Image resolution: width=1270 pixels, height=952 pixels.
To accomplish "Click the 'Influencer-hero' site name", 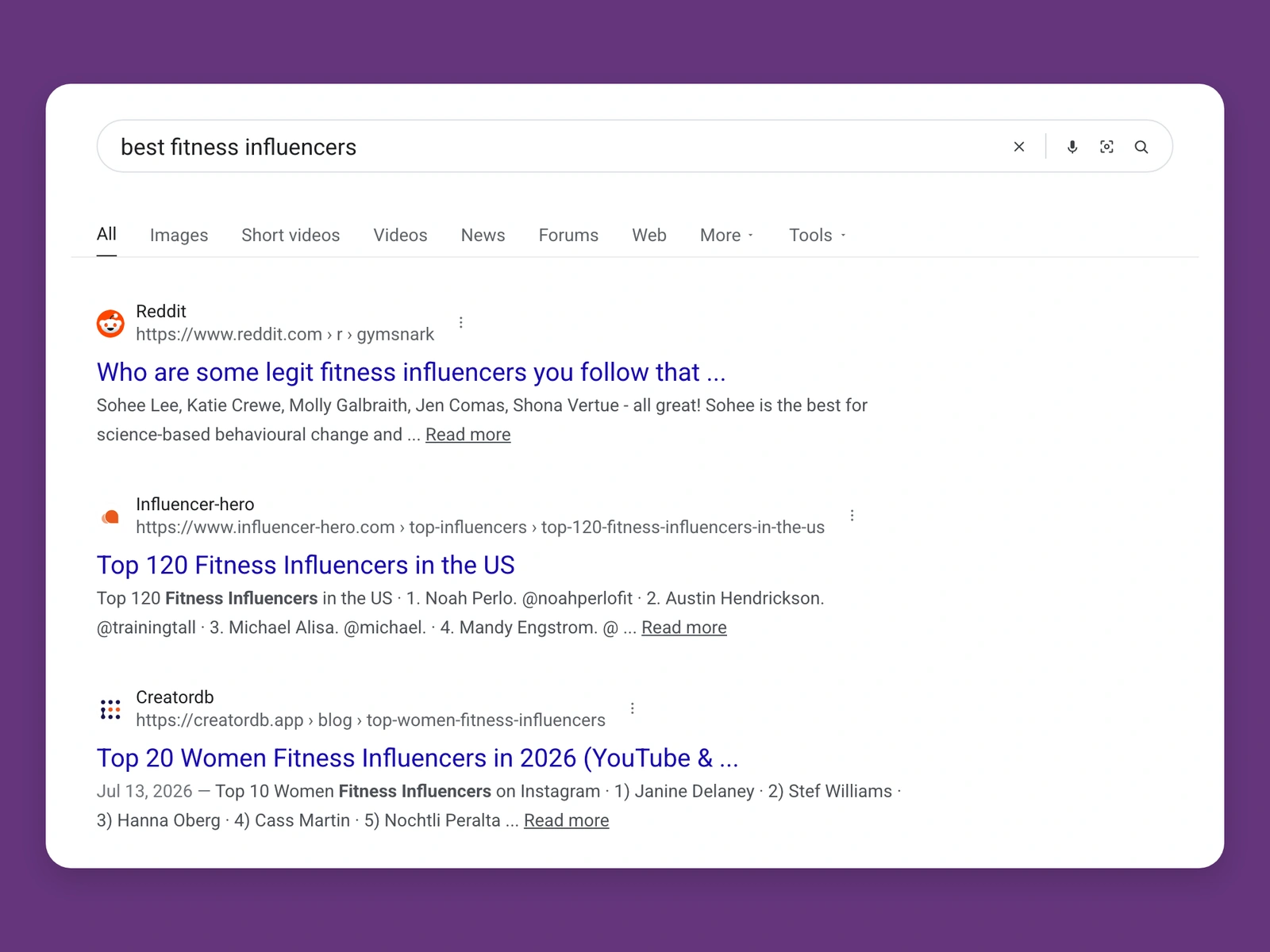I will (x=195, y=504).
